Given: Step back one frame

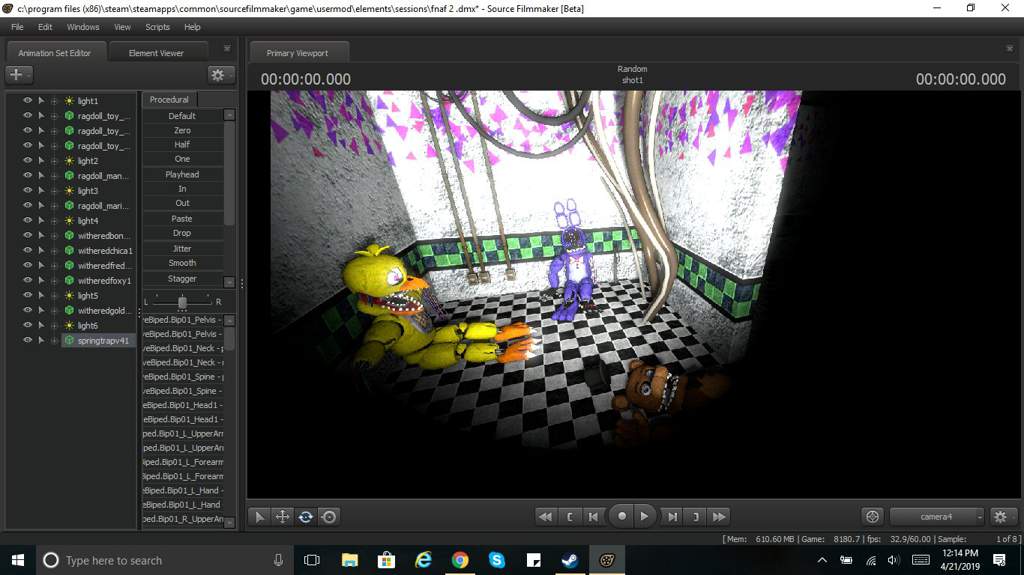Looking at the screenshot, I should 593,516.
